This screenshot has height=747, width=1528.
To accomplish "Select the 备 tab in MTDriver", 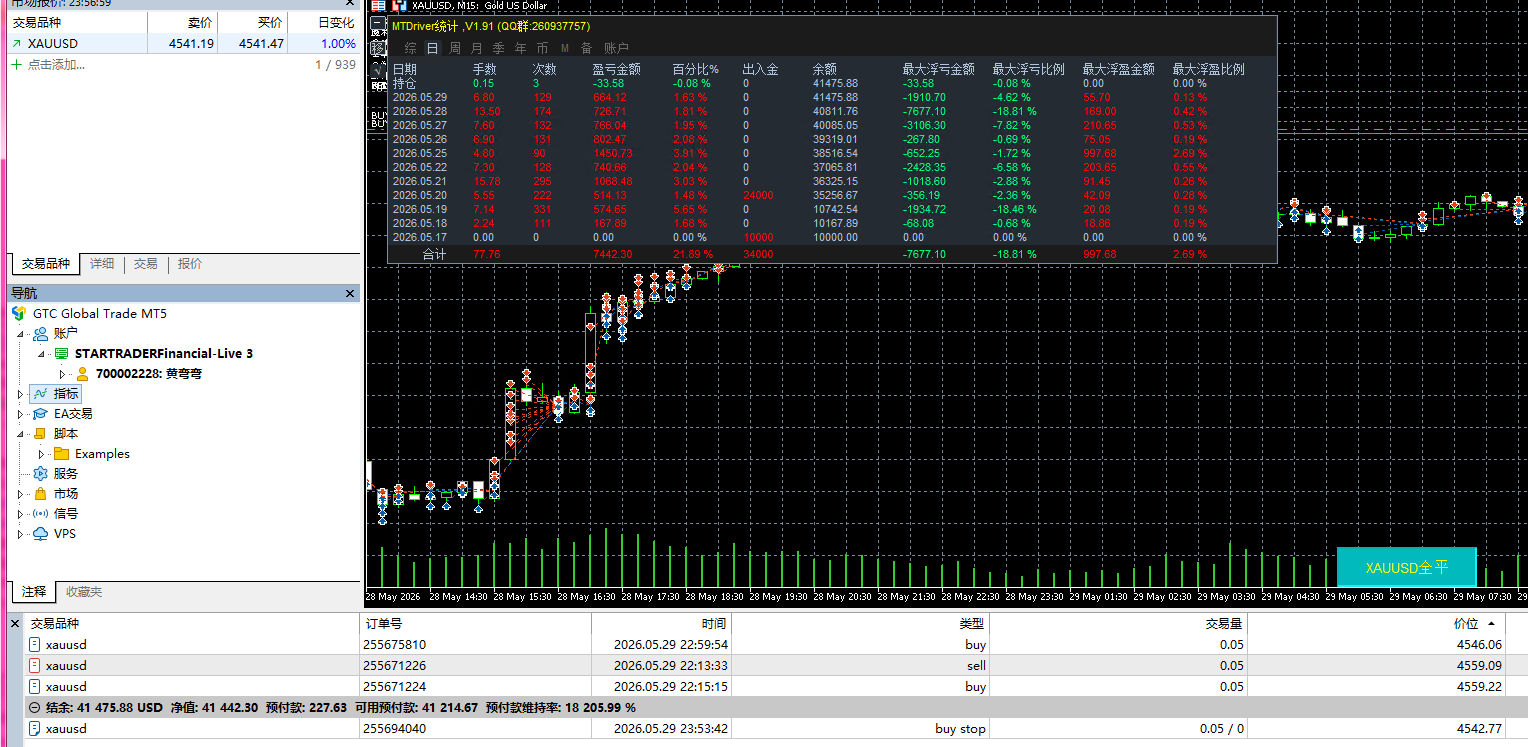I will (586, 48).
